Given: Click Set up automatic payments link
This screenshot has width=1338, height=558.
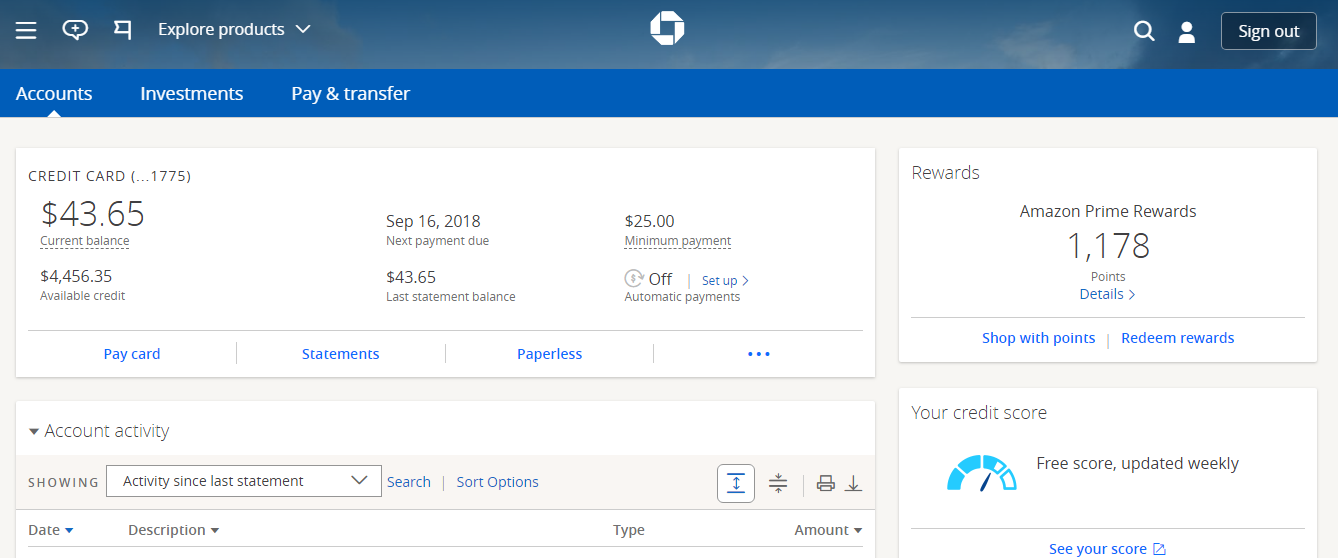Looking at the screenshot, I should [x=725, y=281].
